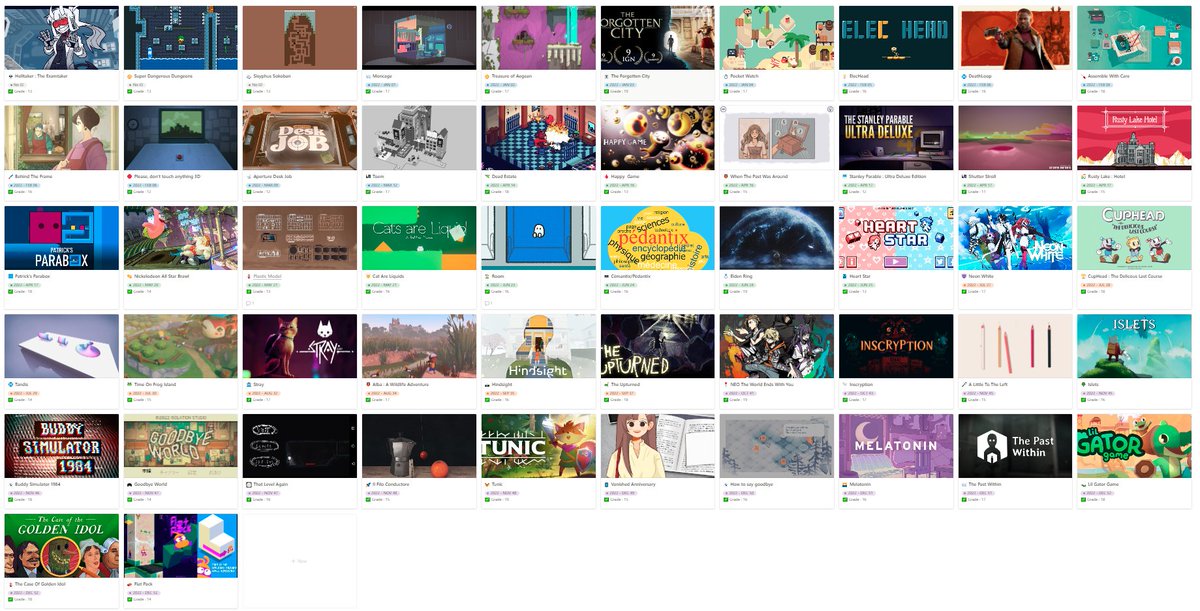Click the Aperture Desk Job page icon
This screenshot has height=611, width=1200.
(248, 176)
